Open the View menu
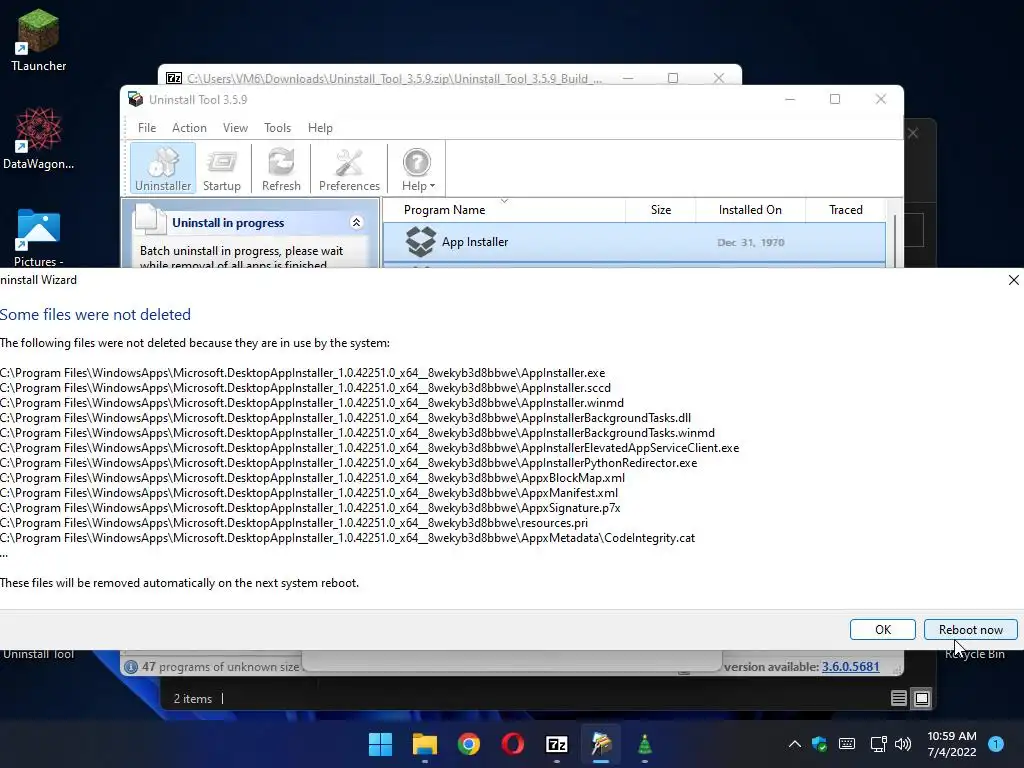The image size is (1024, 768). [x=235, y=128]
